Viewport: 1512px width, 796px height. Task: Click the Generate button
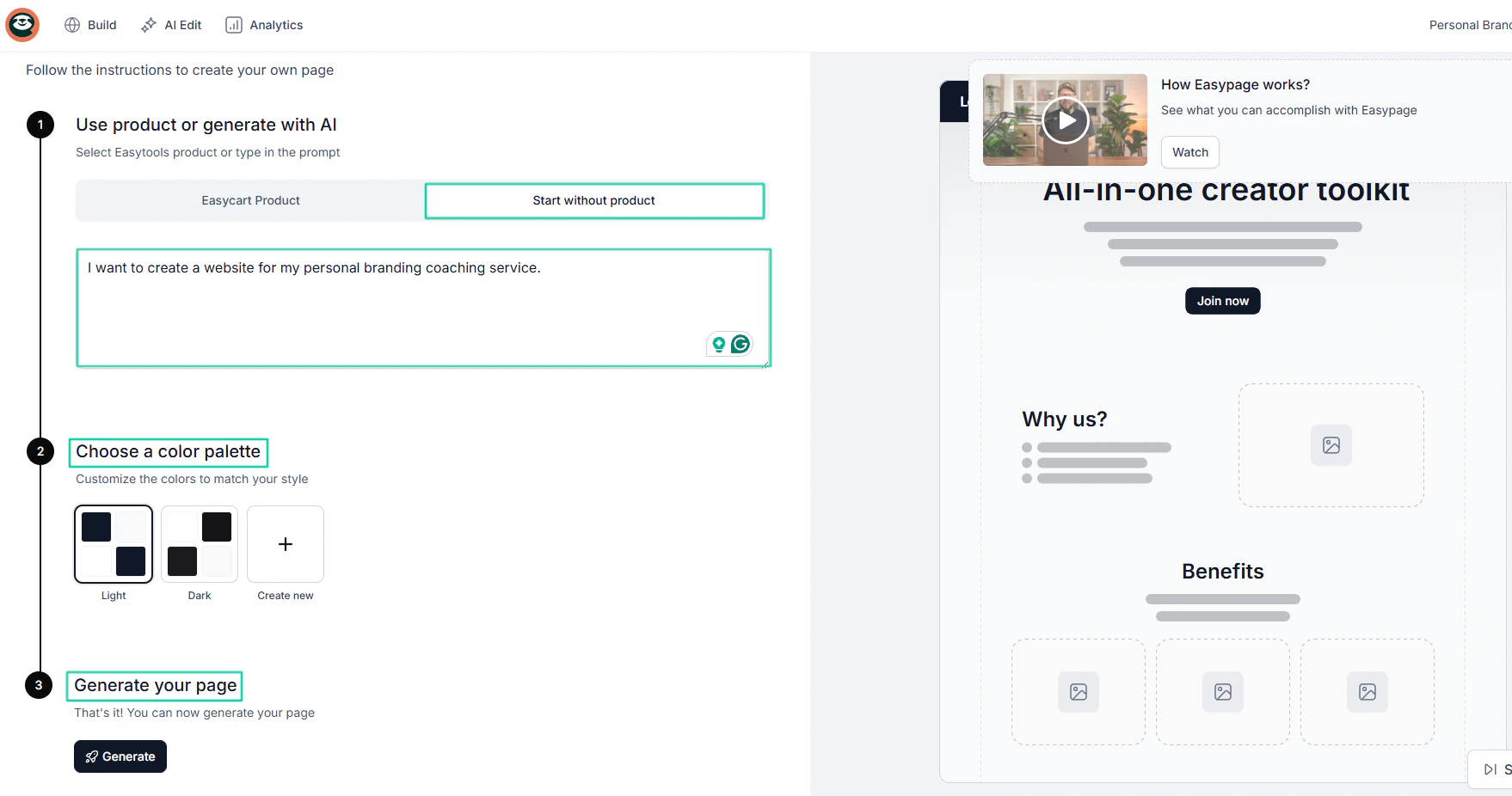pos(120,756)
